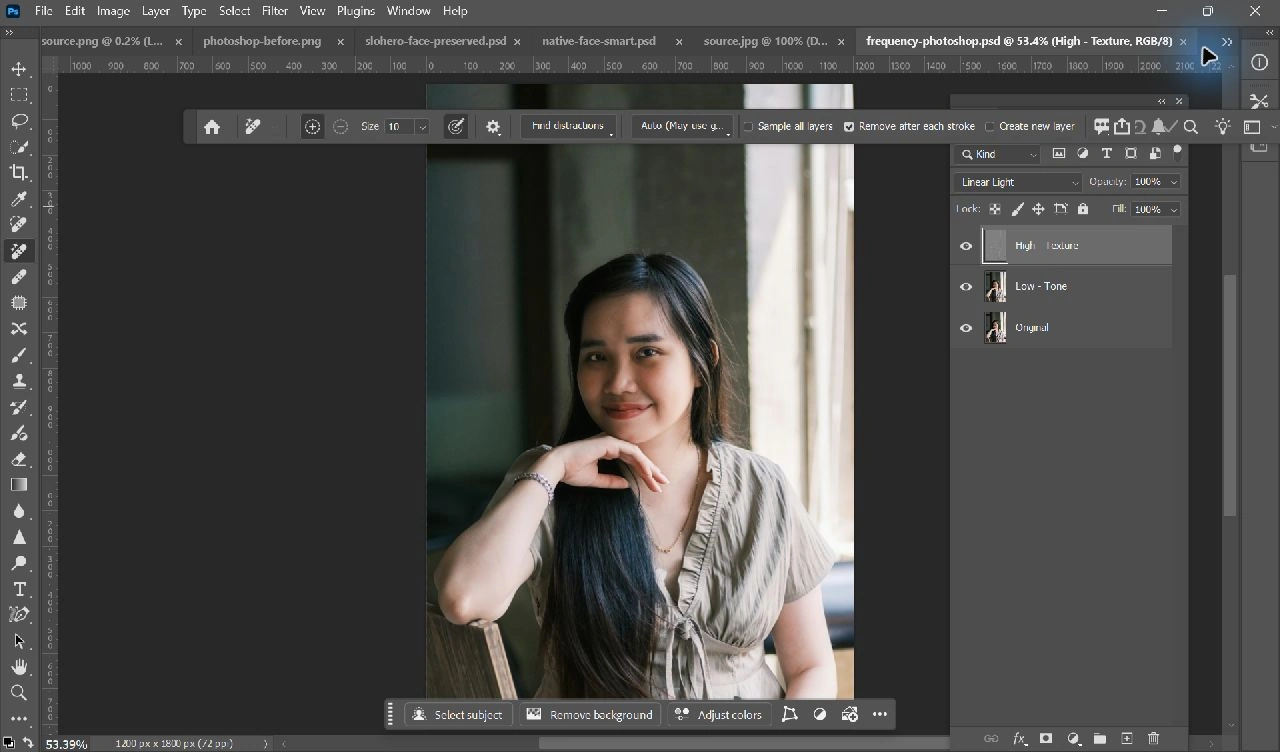Open the Search magnifier in options bar
The height and width of the screenshot is (752, 1280).
click(x=1191, y=127)
